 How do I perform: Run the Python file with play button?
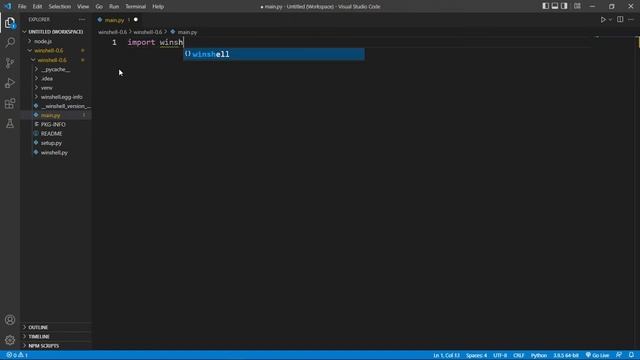coord(603,20)
